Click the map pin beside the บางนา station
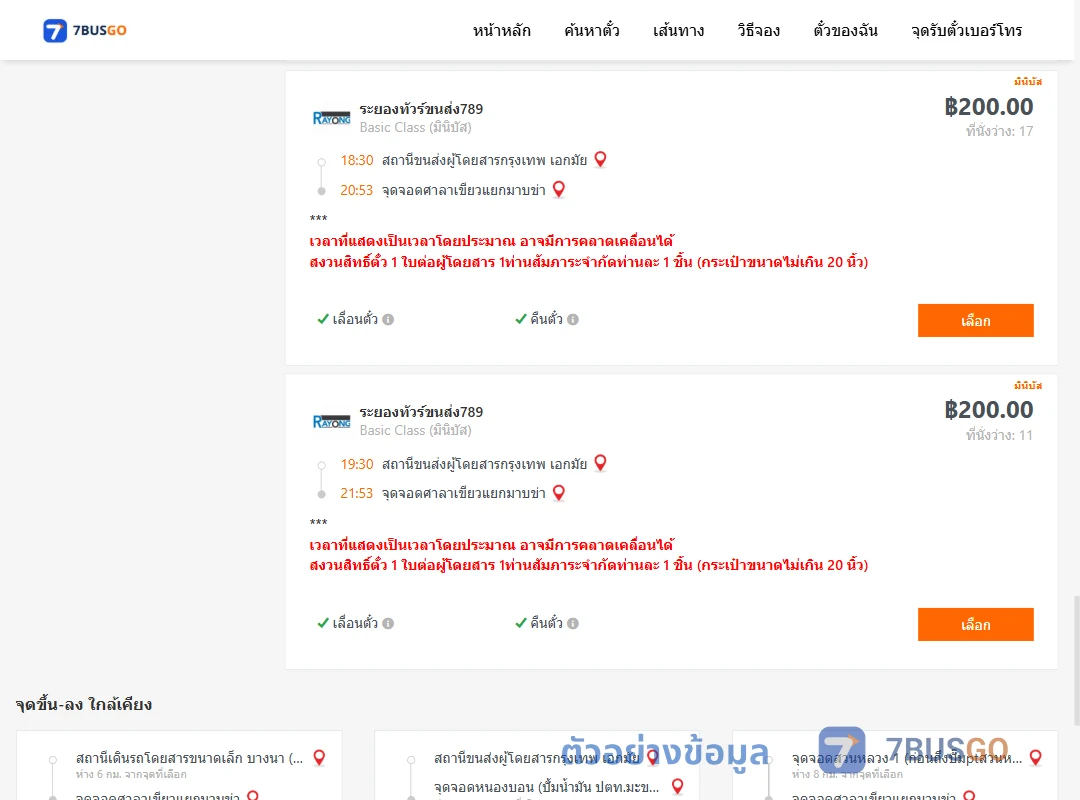This screenshot has width=1080, height=800. tap(319, 757)
